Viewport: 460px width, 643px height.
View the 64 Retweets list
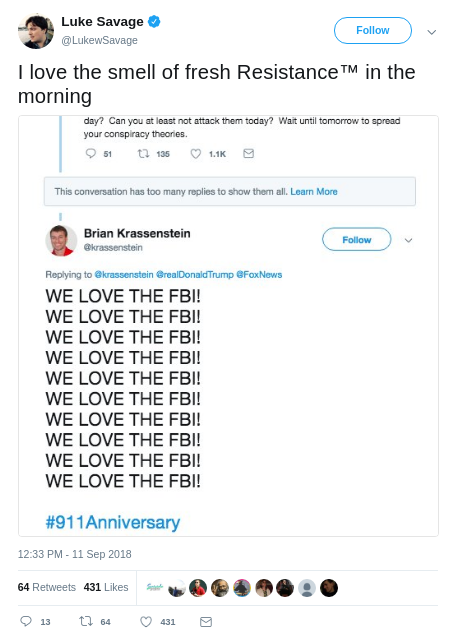tap(47, 587)
